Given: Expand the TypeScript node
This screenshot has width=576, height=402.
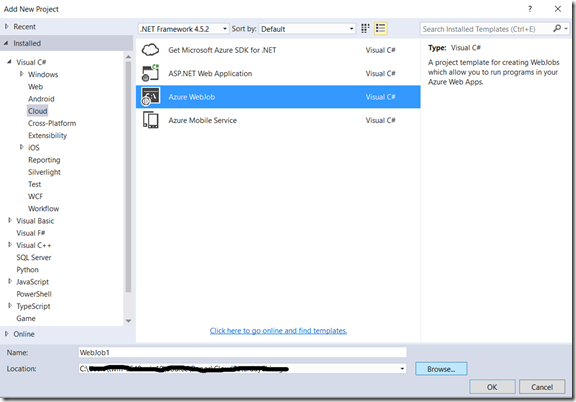Looking at the screenshot, I should pyautogui.click(x=10, y=305).
